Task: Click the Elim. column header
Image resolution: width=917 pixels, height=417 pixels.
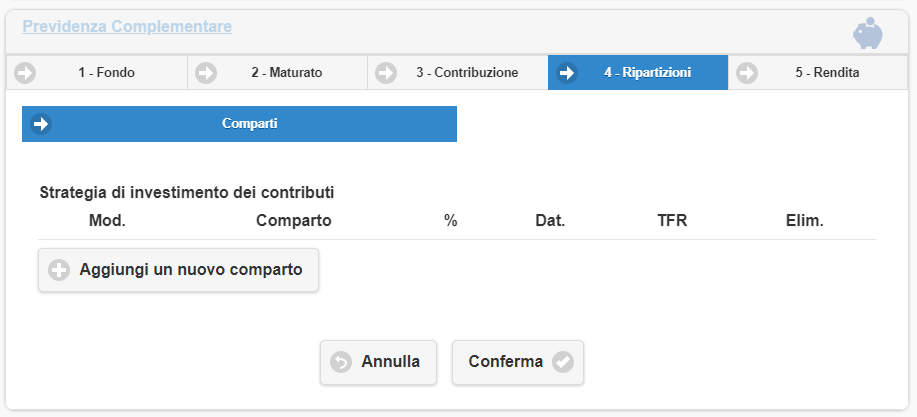Action: tap(805, 220)
